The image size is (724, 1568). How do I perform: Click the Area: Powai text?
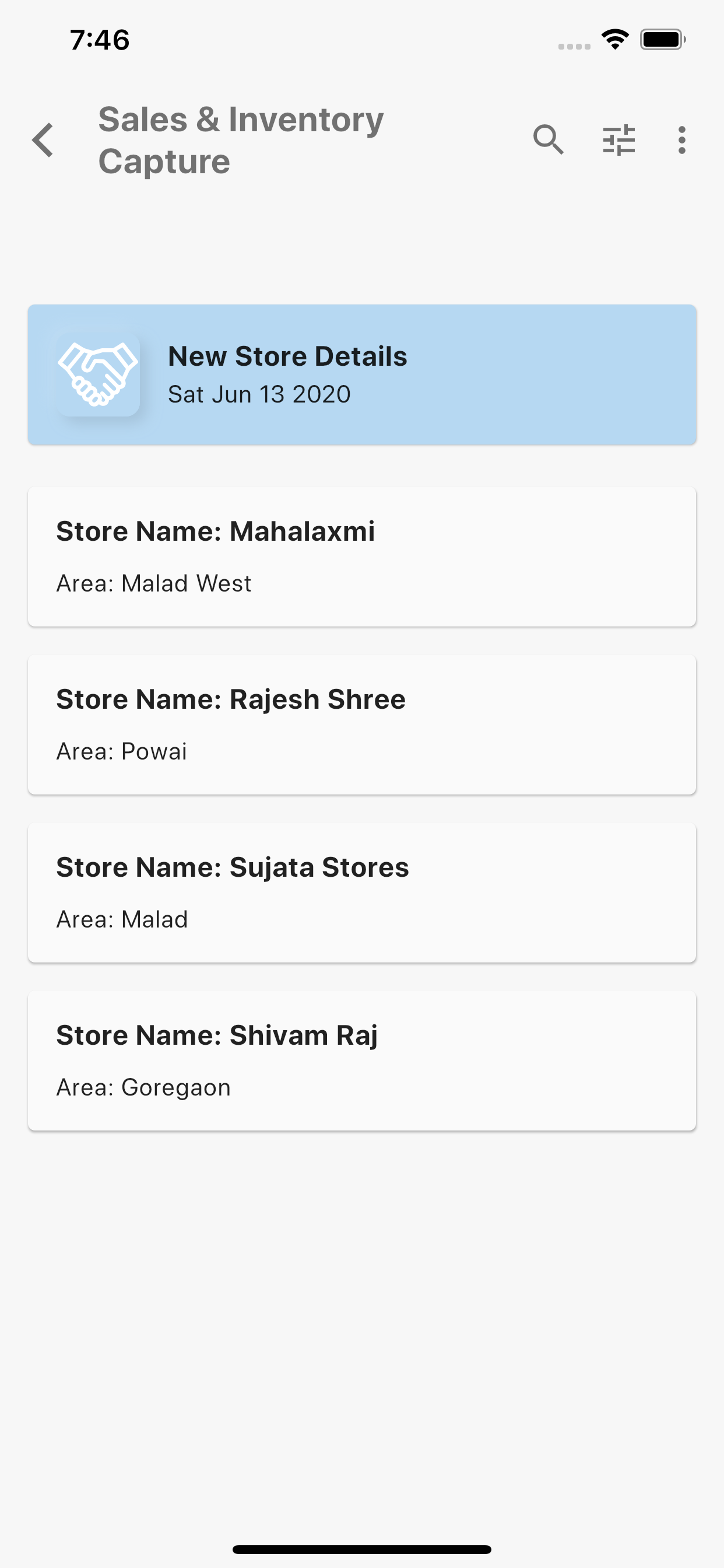pos(122,751)
